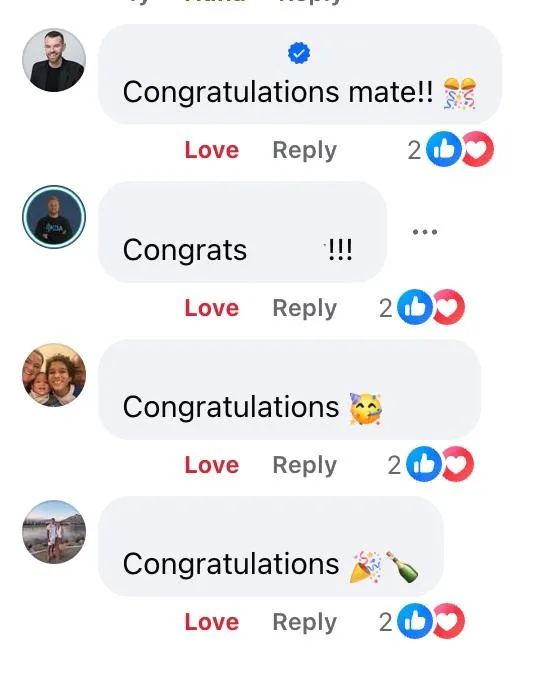
Task: Reply to the 'Congratulations mate!!' comment
Action: click(304, 151)
